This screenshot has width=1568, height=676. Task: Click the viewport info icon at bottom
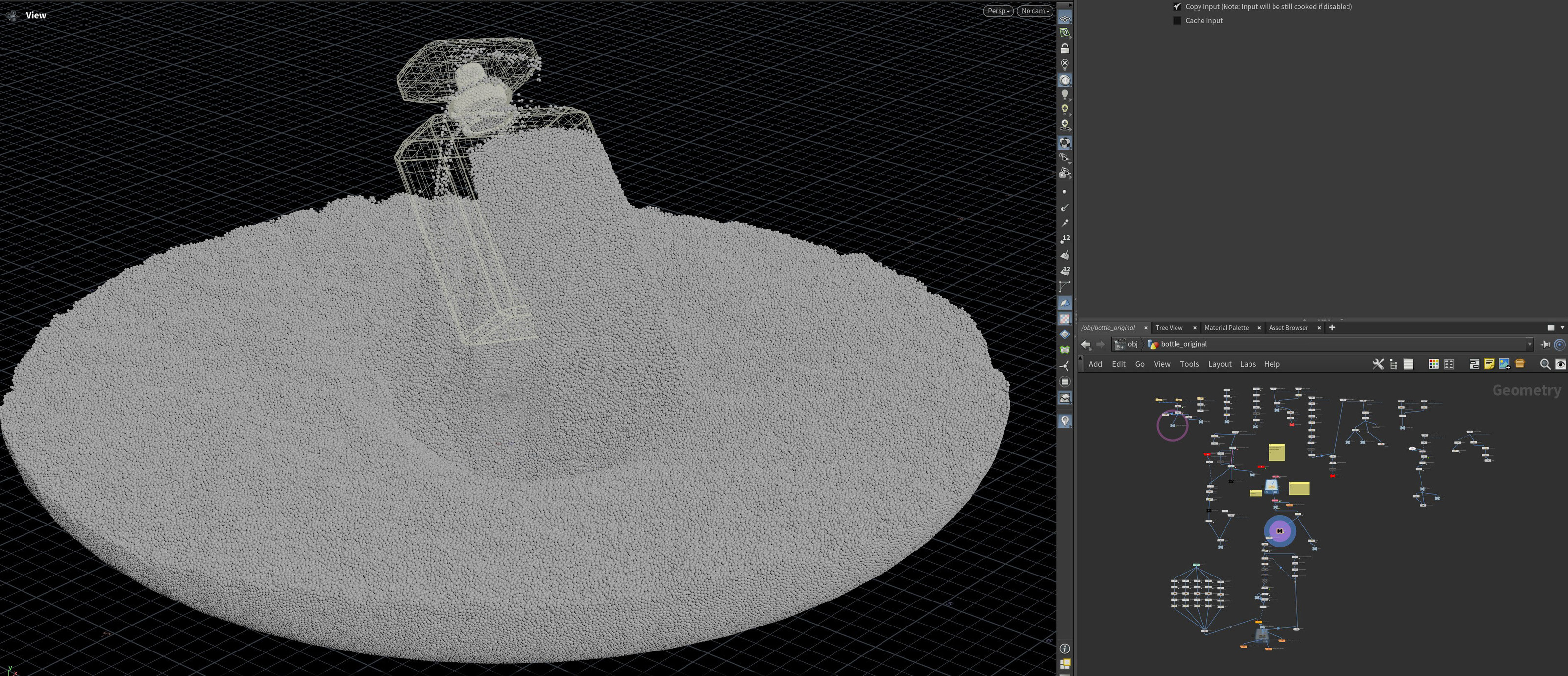coord(1065,649)
